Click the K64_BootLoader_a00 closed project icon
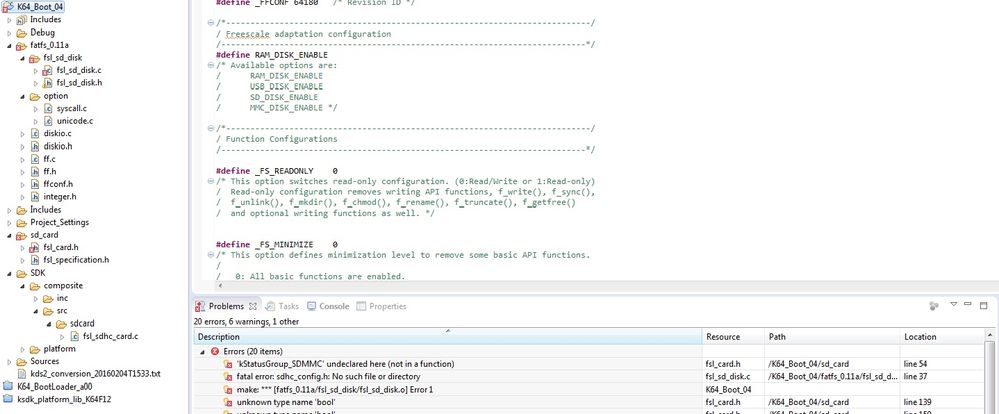 click(8, 387)
